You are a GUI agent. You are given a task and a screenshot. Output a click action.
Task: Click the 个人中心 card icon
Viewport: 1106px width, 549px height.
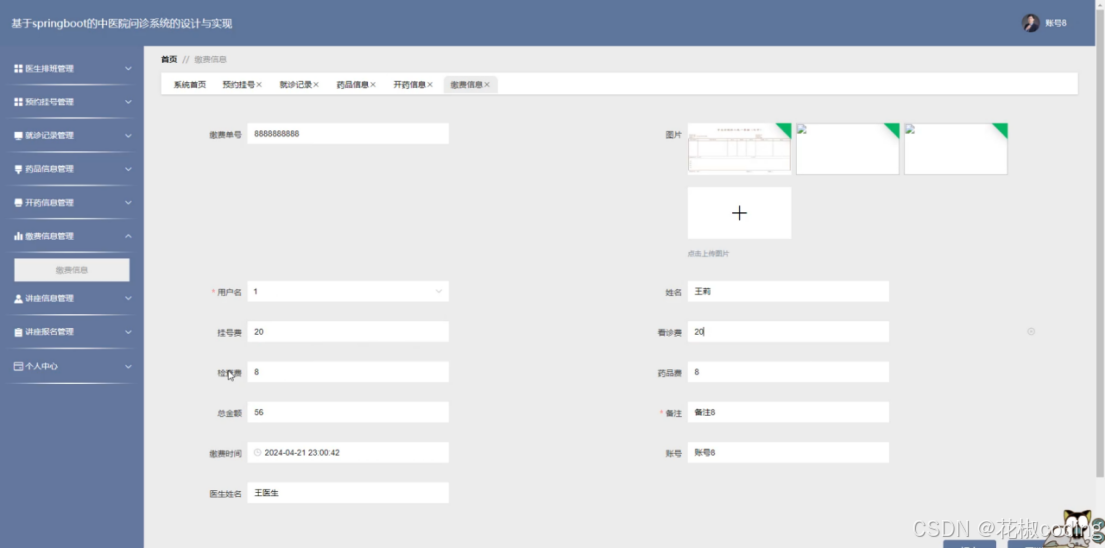coord(18,366)
